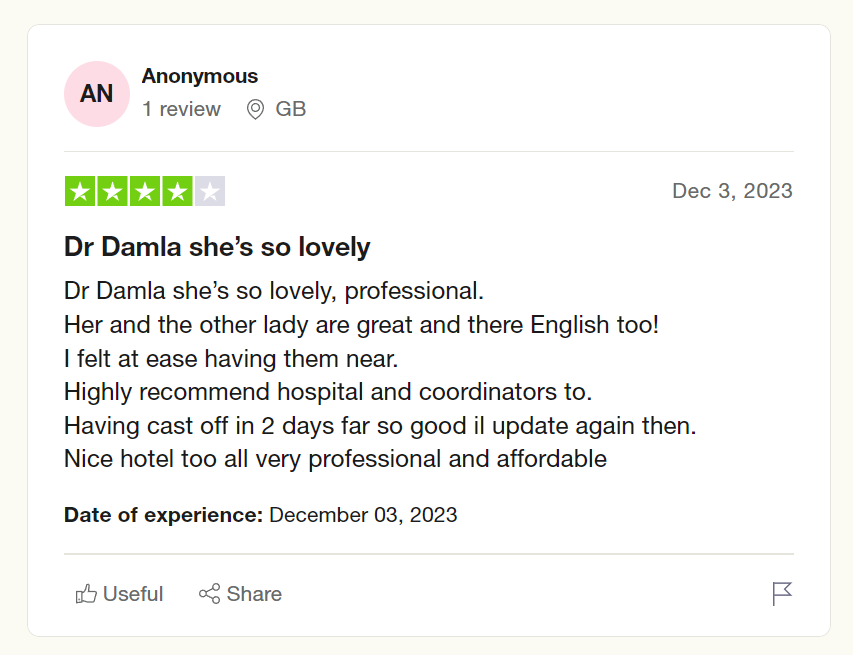The height and width of the screenshot is (655, 853).
Task: Click the Useful button label
Action: (133, 594)
